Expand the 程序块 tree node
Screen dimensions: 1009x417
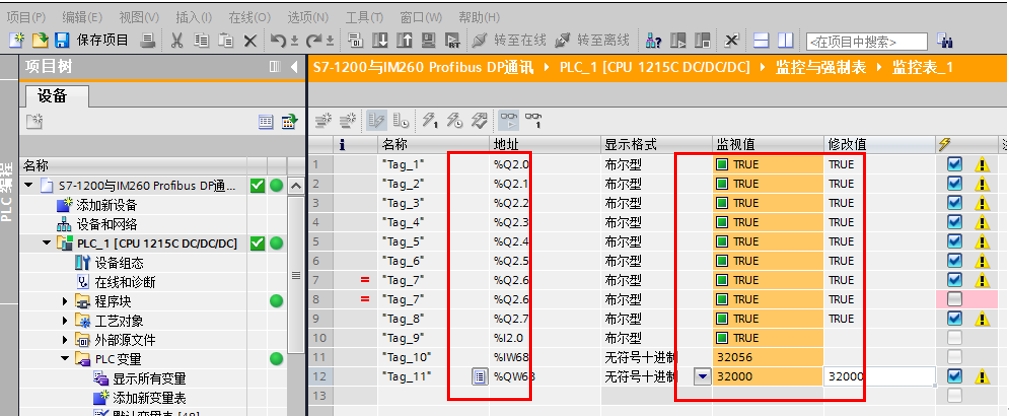point(66,301)
